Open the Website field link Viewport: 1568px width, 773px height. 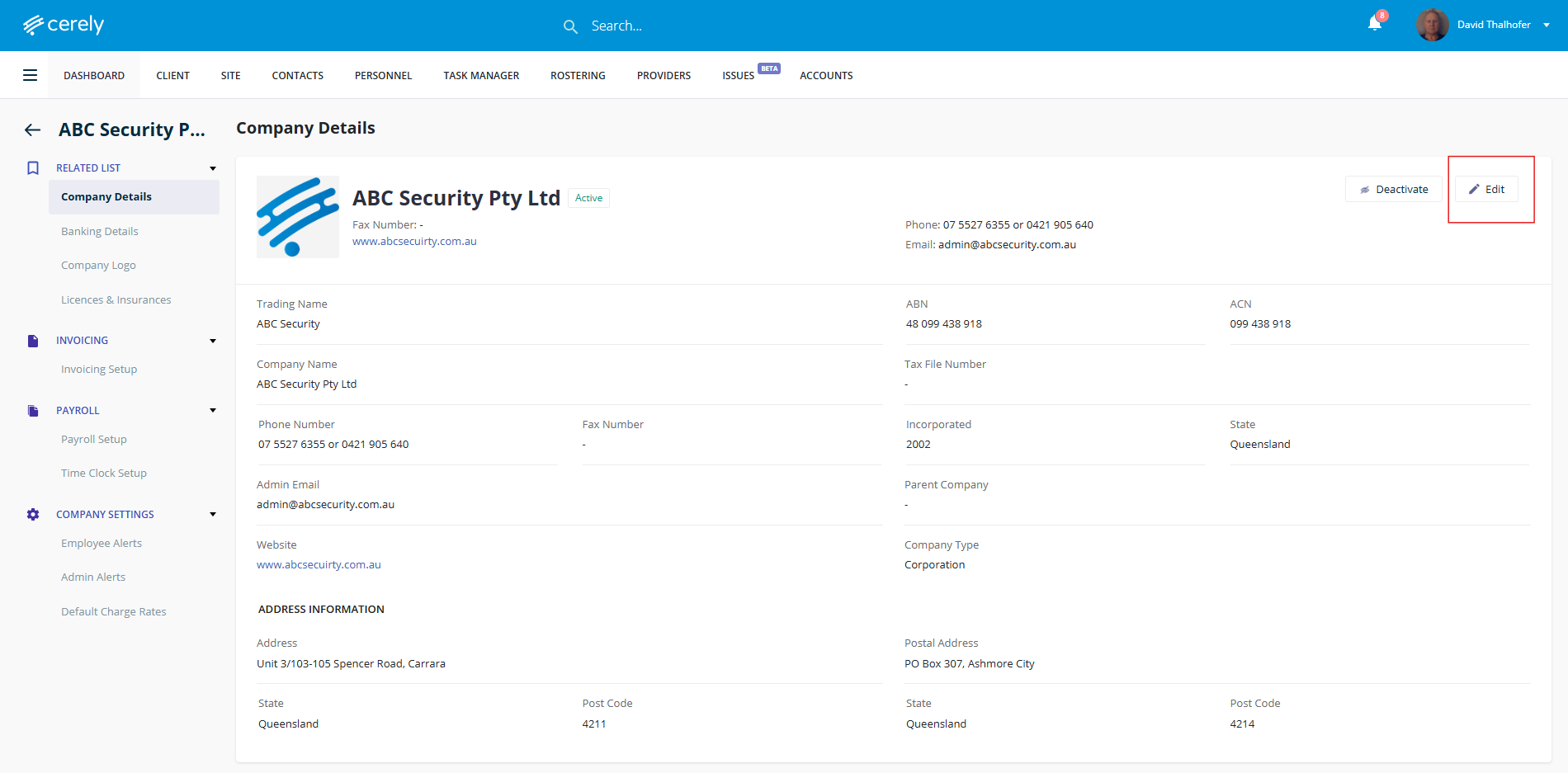(x=319, y=565)
